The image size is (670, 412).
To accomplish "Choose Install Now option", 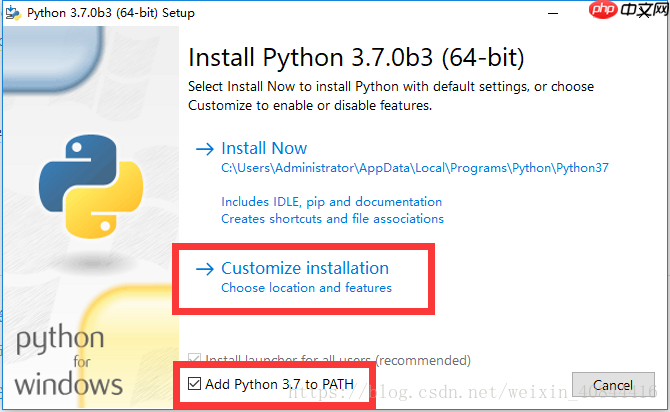I will point(264,148).
